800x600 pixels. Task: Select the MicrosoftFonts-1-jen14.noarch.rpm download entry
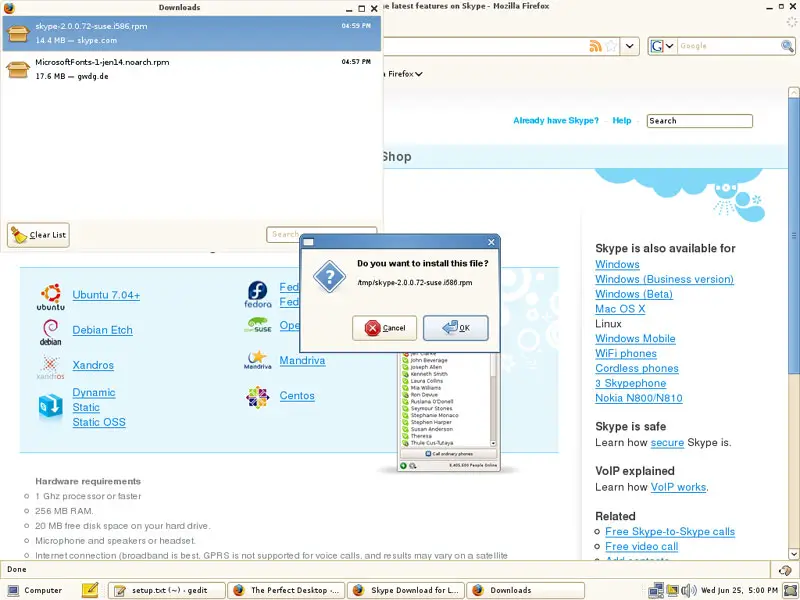click(x=191, y=69)
